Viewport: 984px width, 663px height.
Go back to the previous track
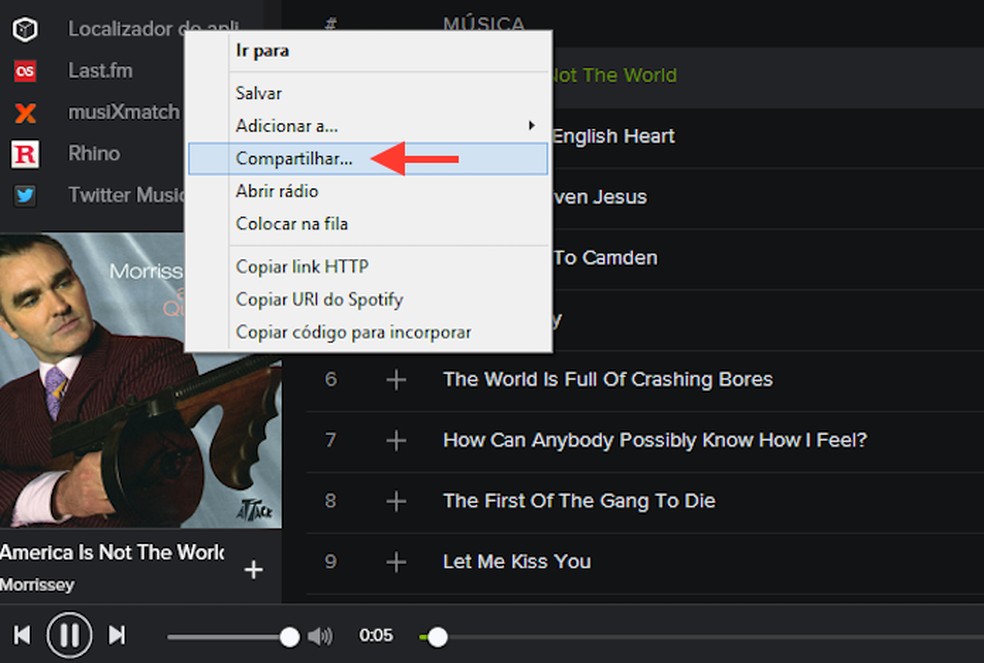pos(21,634)
